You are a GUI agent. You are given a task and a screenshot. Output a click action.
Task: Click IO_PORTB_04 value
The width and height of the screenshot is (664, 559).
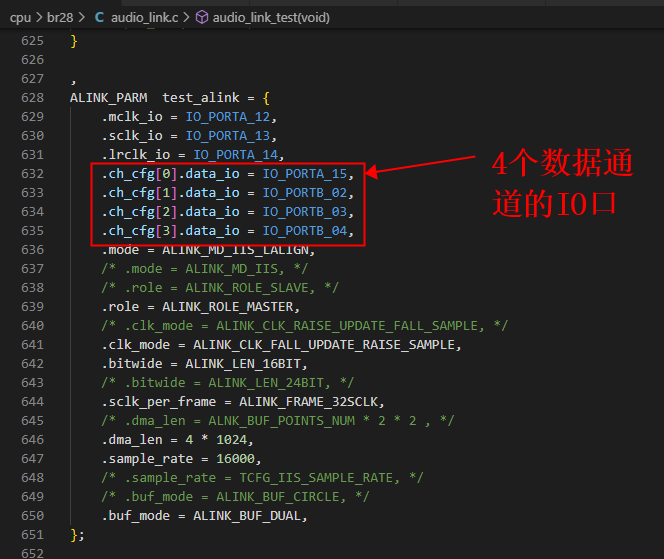coord(305,231)
